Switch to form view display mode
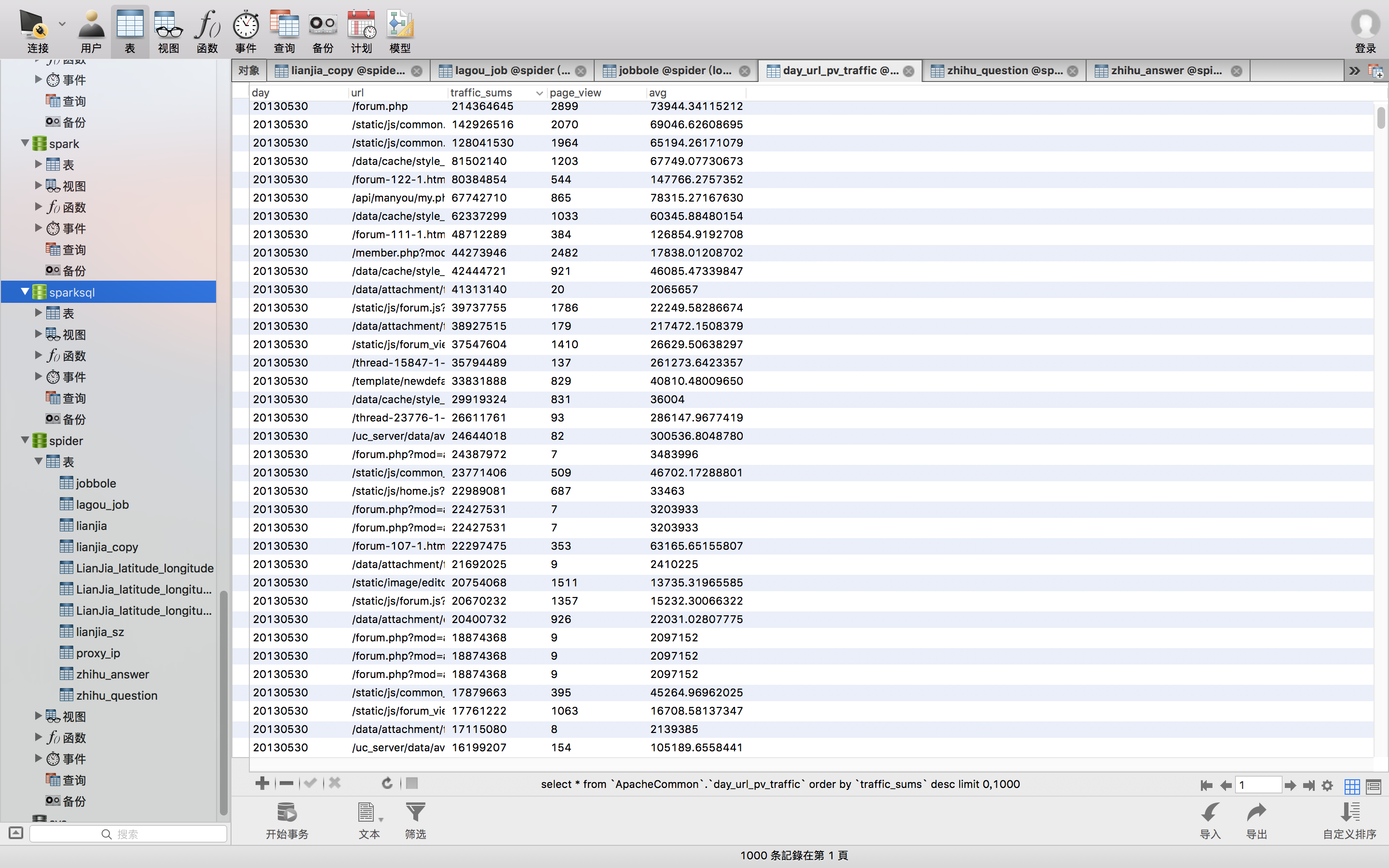 1374,786
